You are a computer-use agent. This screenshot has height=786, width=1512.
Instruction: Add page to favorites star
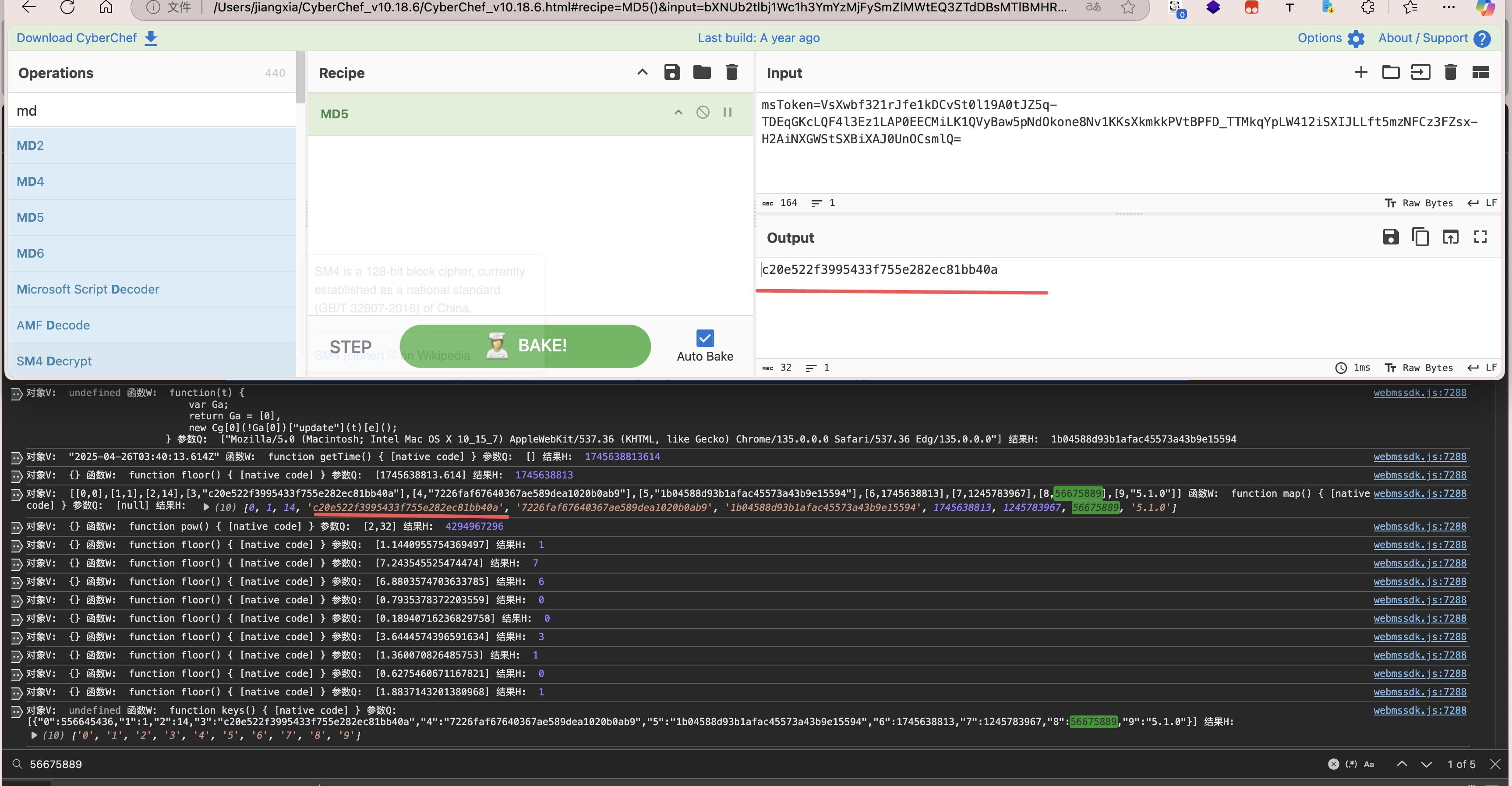point(1128,7)
